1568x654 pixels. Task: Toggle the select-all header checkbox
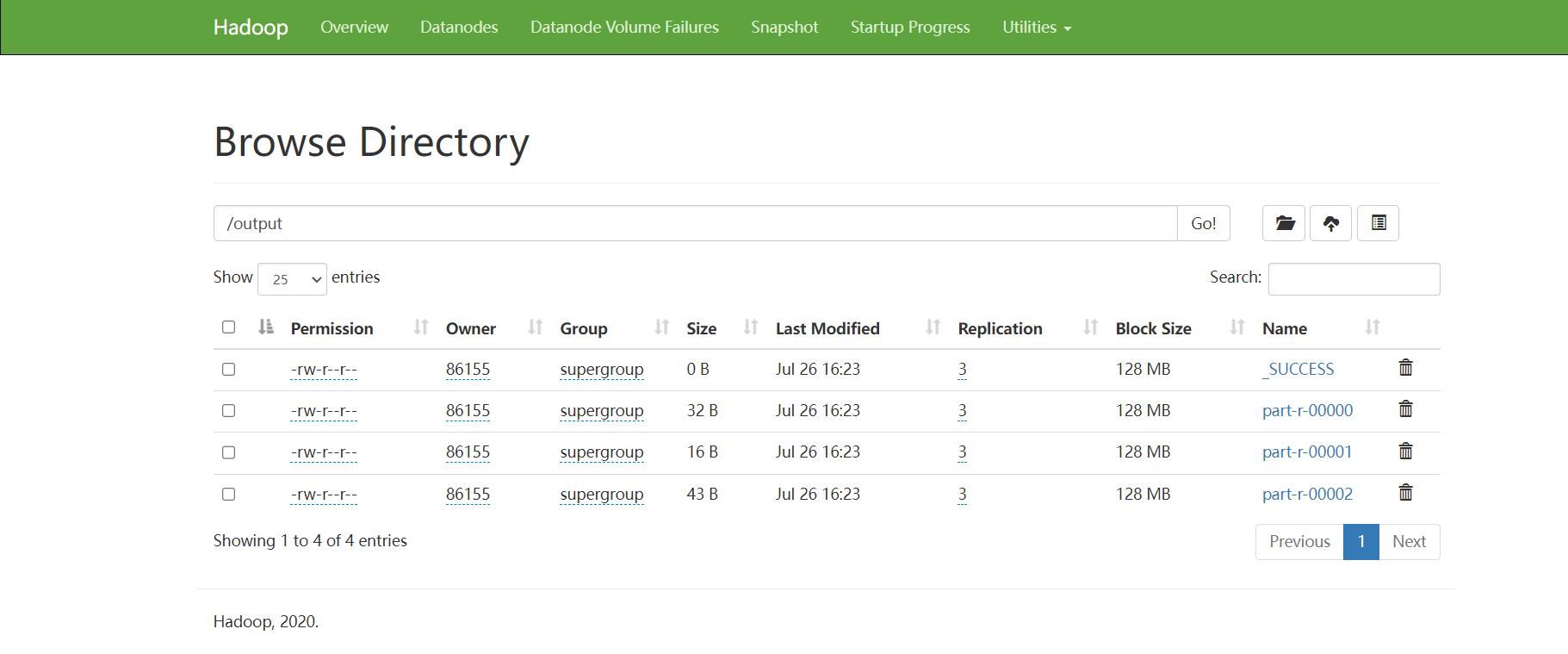[228, 327]
